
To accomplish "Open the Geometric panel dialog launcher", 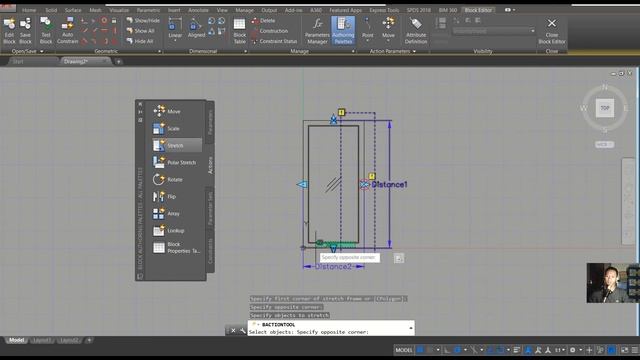I will [x=160, y=51].
